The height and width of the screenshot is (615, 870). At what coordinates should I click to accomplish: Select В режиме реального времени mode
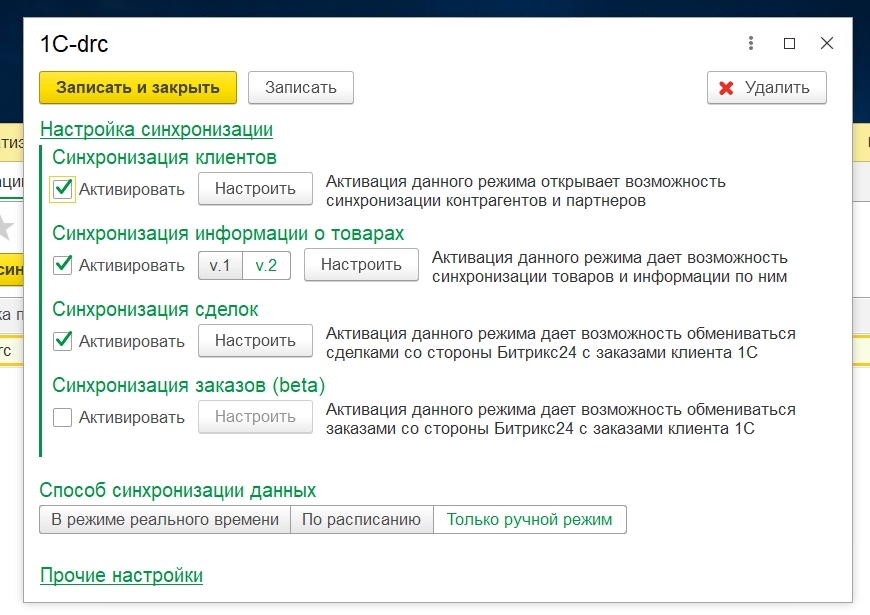165,520
